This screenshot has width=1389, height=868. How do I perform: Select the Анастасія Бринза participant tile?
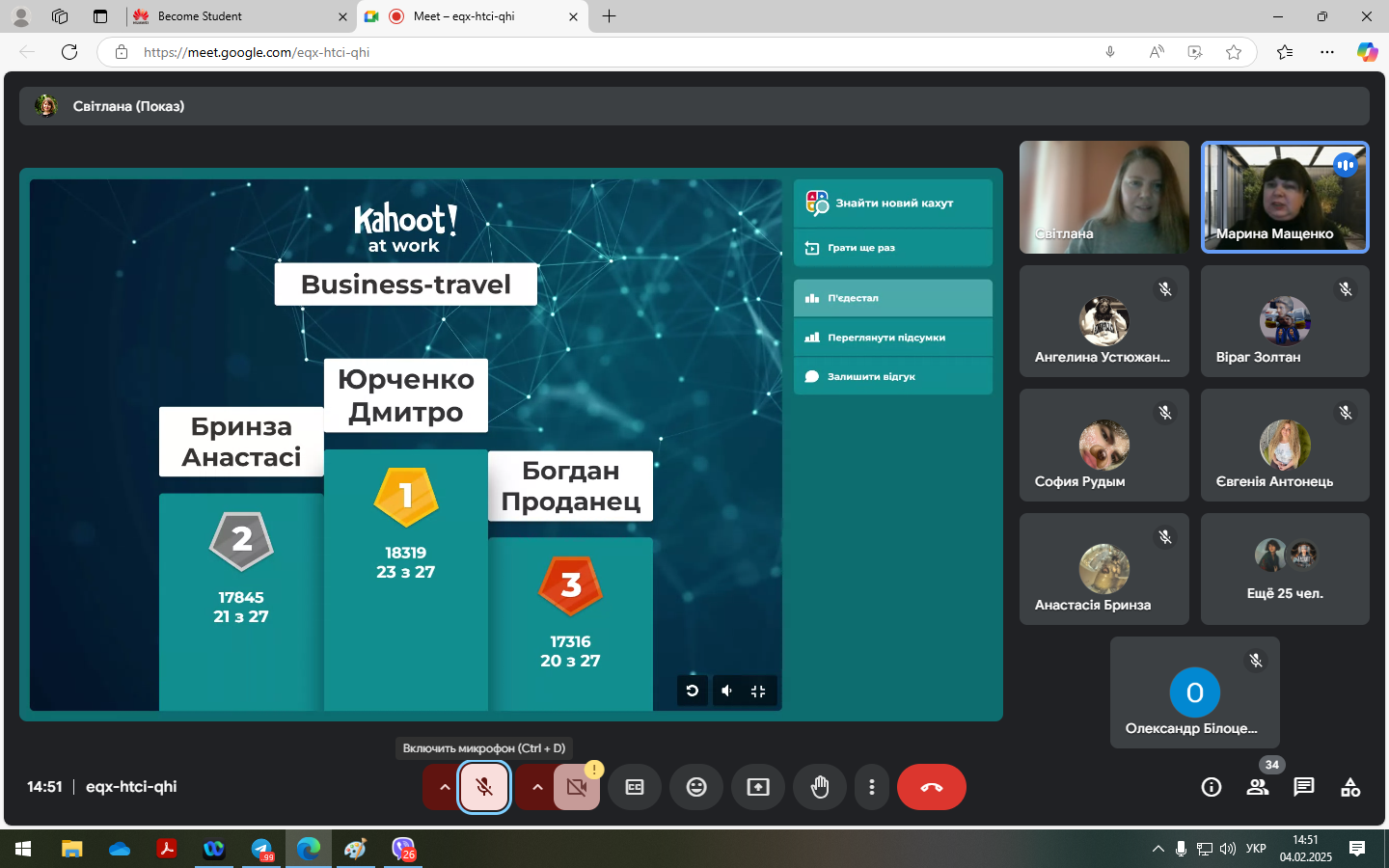[1104, 569]
